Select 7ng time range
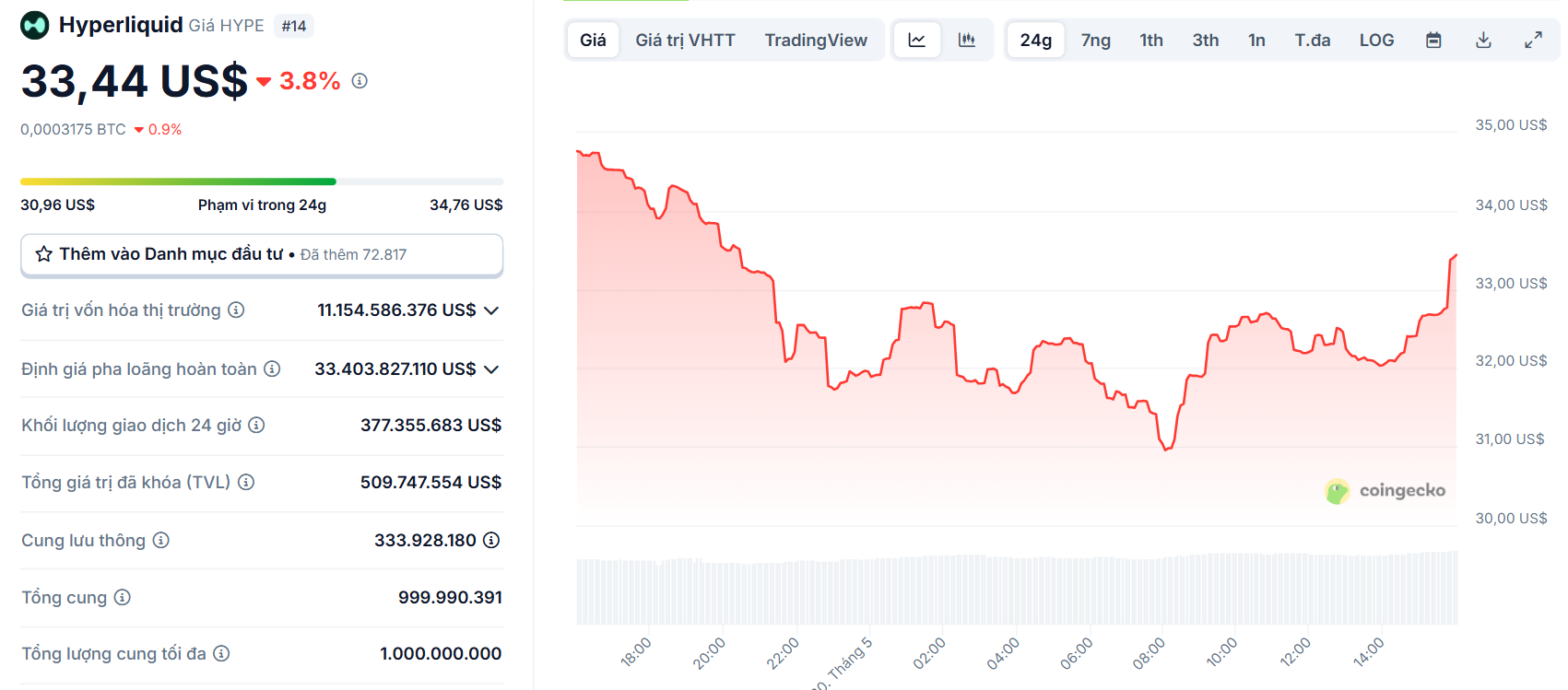1568x690 pixels. (1096, 40)
